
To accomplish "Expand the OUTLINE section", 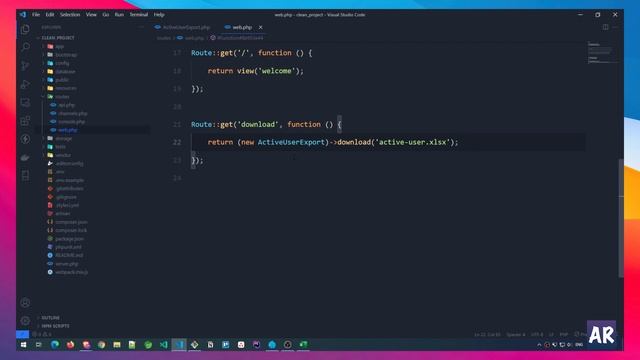I will 51,318.
